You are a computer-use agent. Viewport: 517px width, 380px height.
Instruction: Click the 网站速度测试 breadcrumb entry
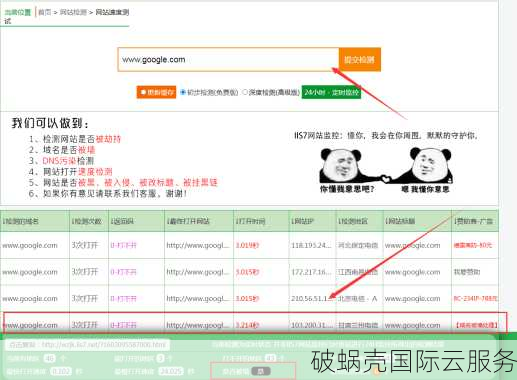[112, 12]
